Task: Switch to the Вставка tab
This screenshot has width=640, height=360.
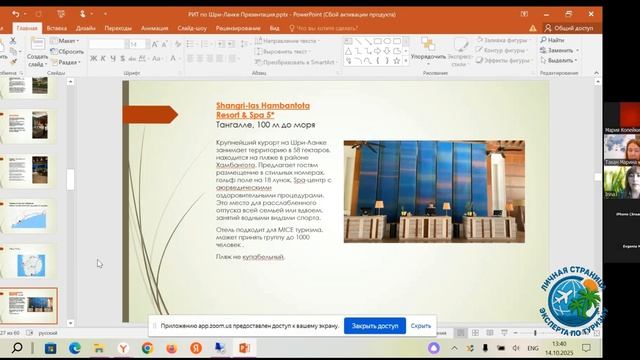Action: click(x=57, y=28)
